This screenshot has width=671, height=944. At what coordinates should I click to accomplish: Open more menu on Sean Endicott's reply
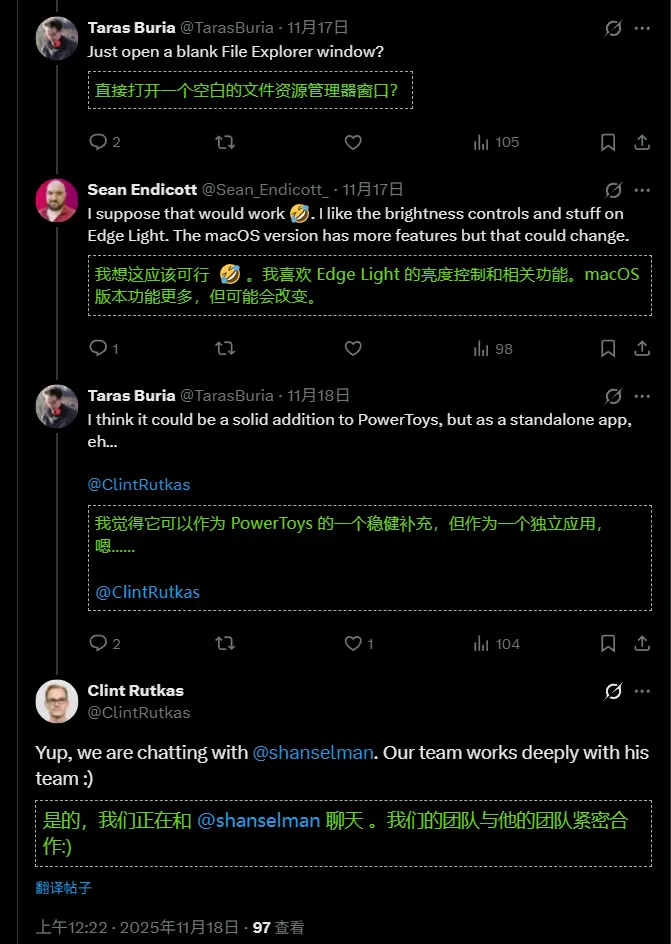[642, 189]
